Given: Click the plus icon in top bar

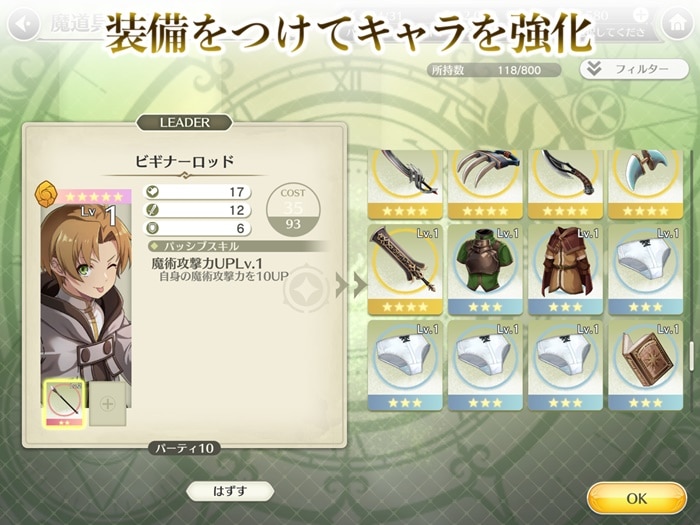Looking at the screenshot, I should click(x=642, y=14).
